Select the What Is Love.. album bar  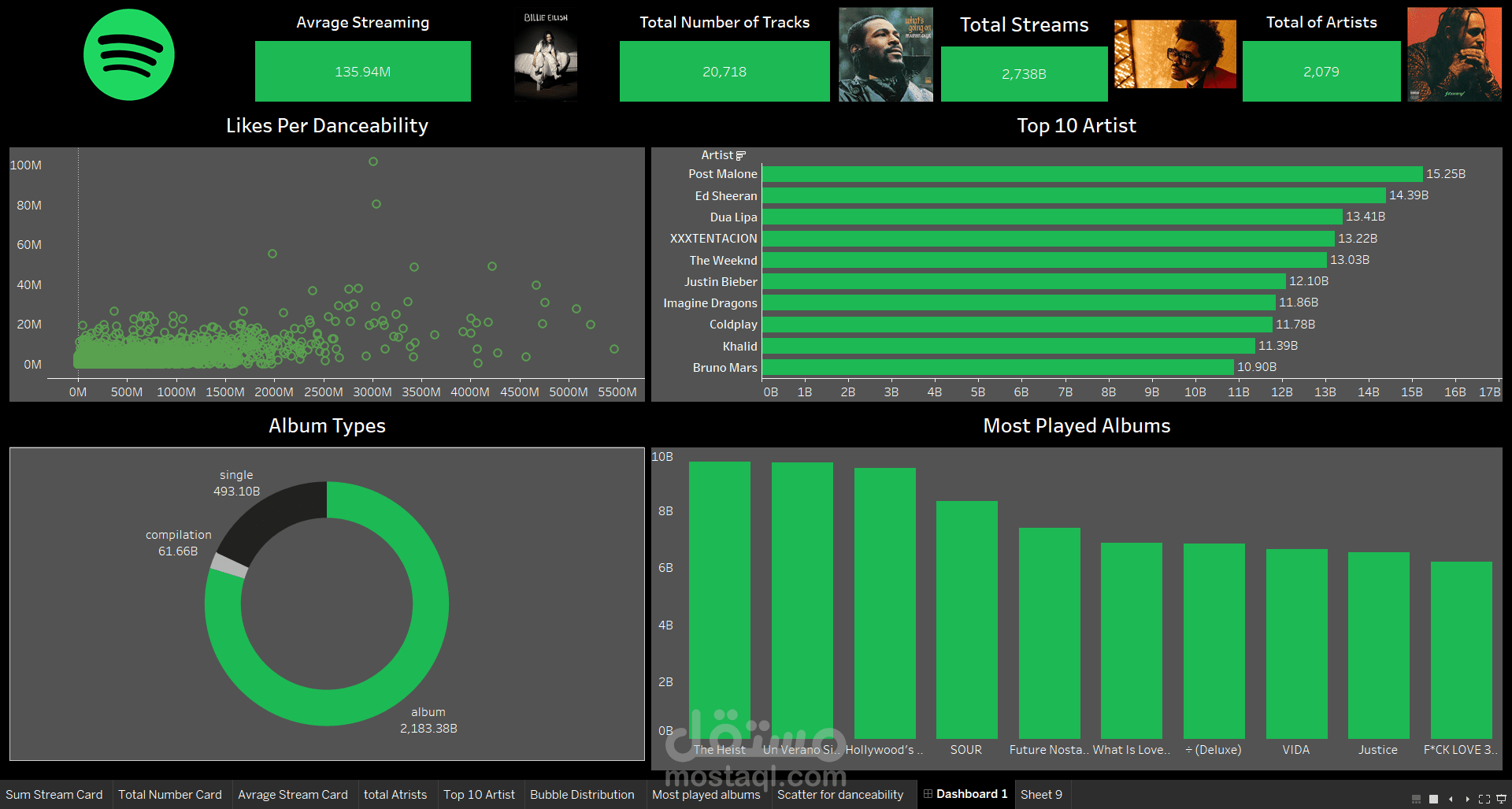point(1132,641)
